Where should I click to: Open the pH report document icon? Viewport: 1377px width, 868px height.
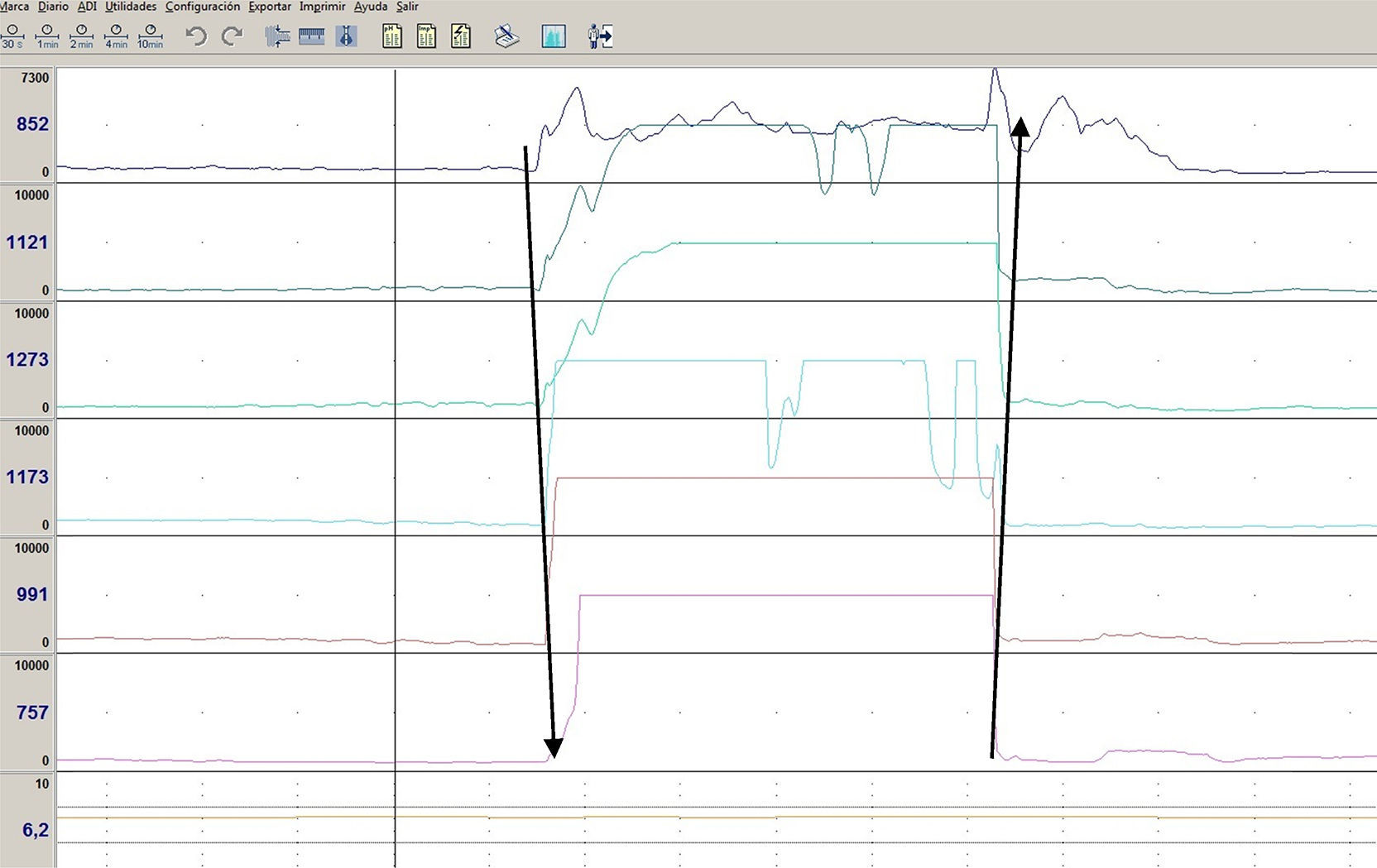(x=392, y=36)
